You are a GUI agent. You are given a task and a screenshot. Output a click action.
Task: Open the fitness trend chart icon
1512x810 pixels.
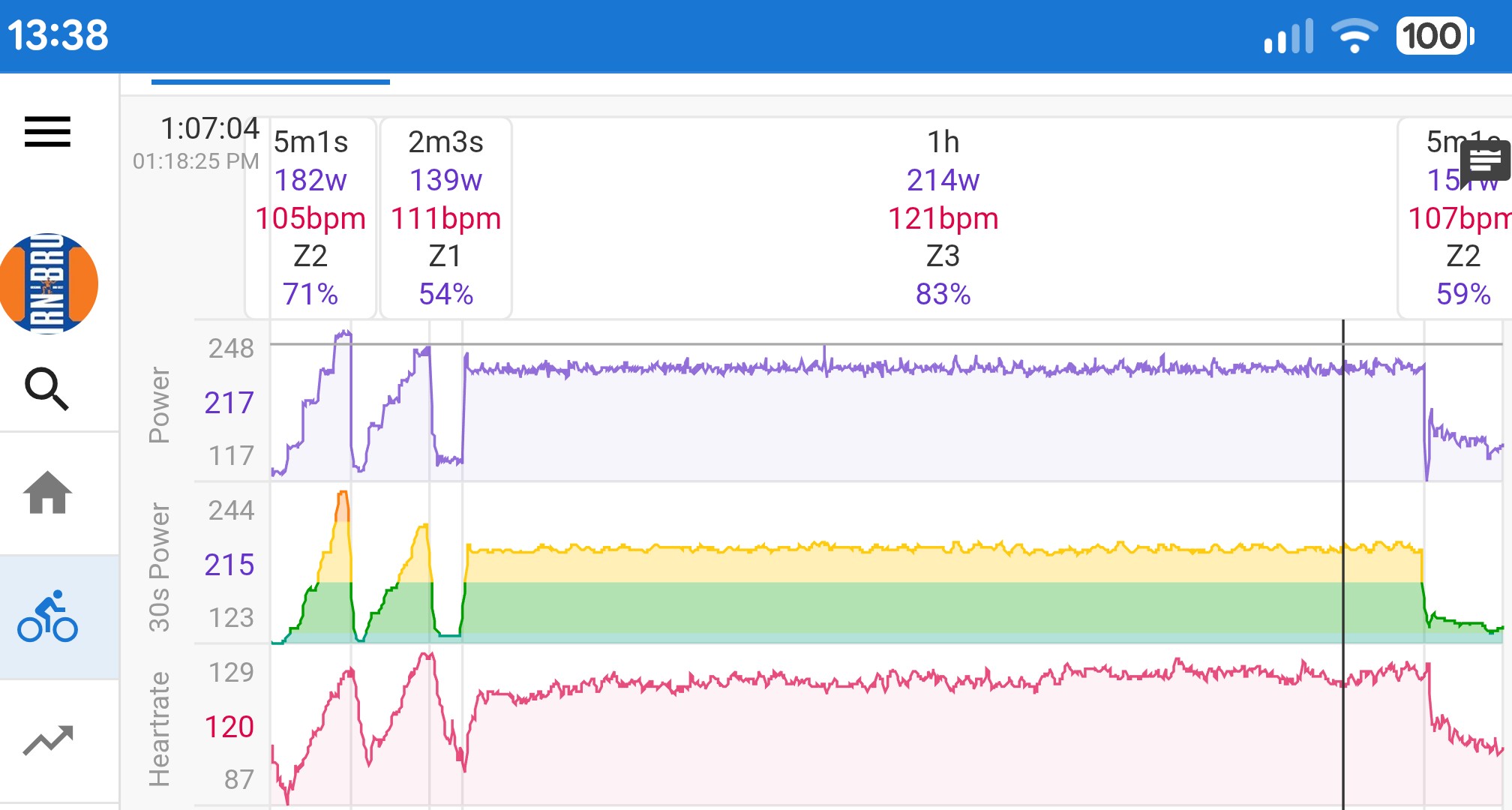pos(47,740)
